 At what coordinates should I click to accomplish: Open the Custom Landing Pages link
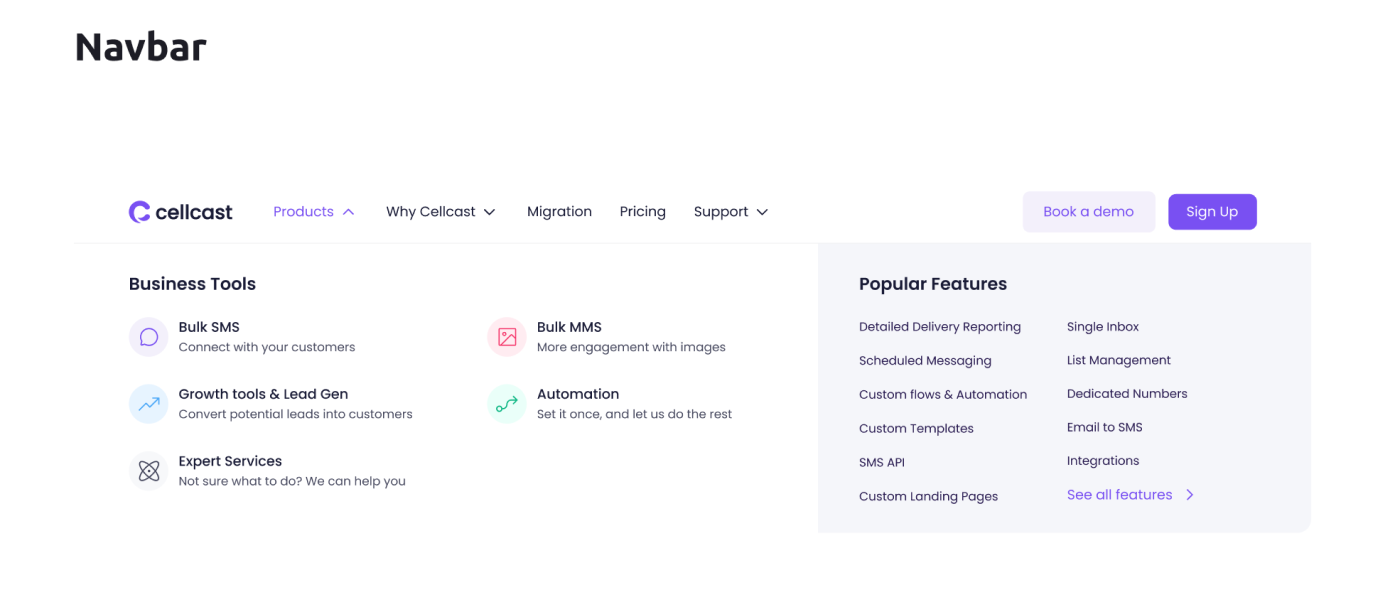[x=928, y=496]
